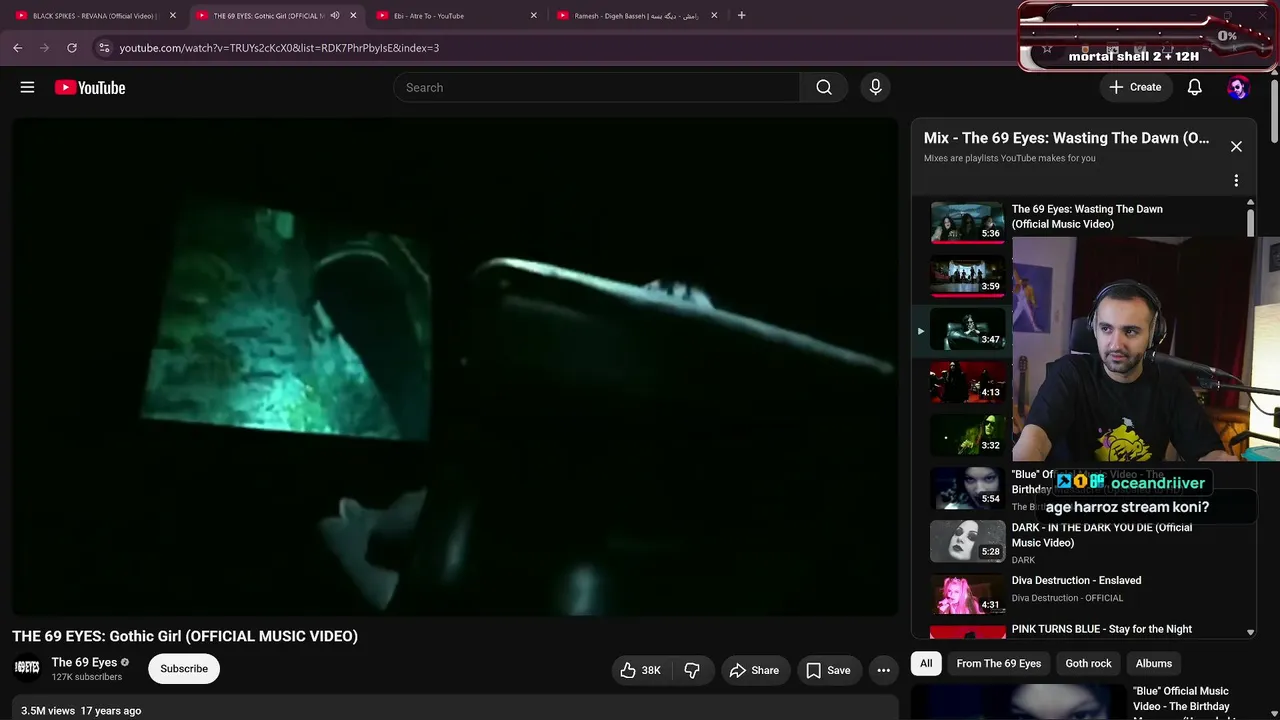Viewport: 1280px width, 720px height.
Task: Save the video to a playlist
Action: coord(829,670)
